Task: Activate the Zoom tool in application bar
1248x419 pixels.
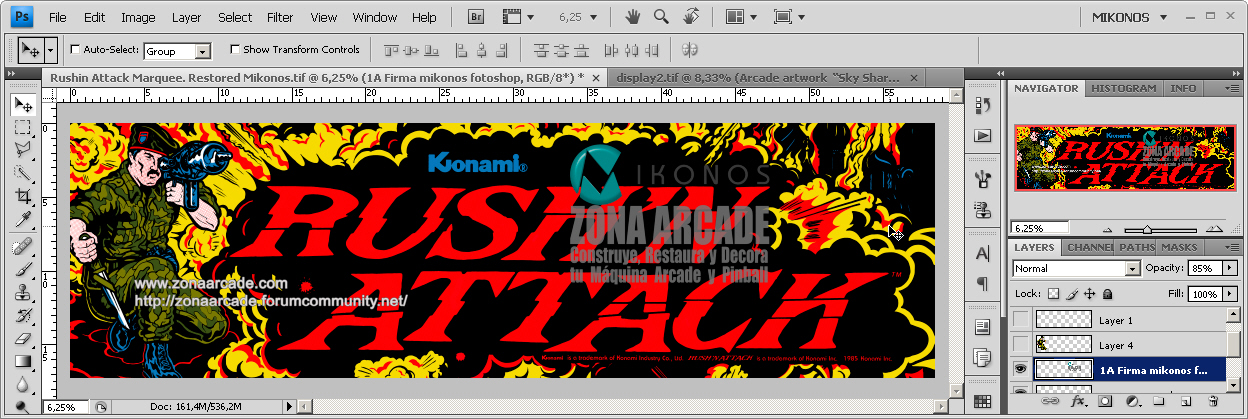Action: pos(661,17)
